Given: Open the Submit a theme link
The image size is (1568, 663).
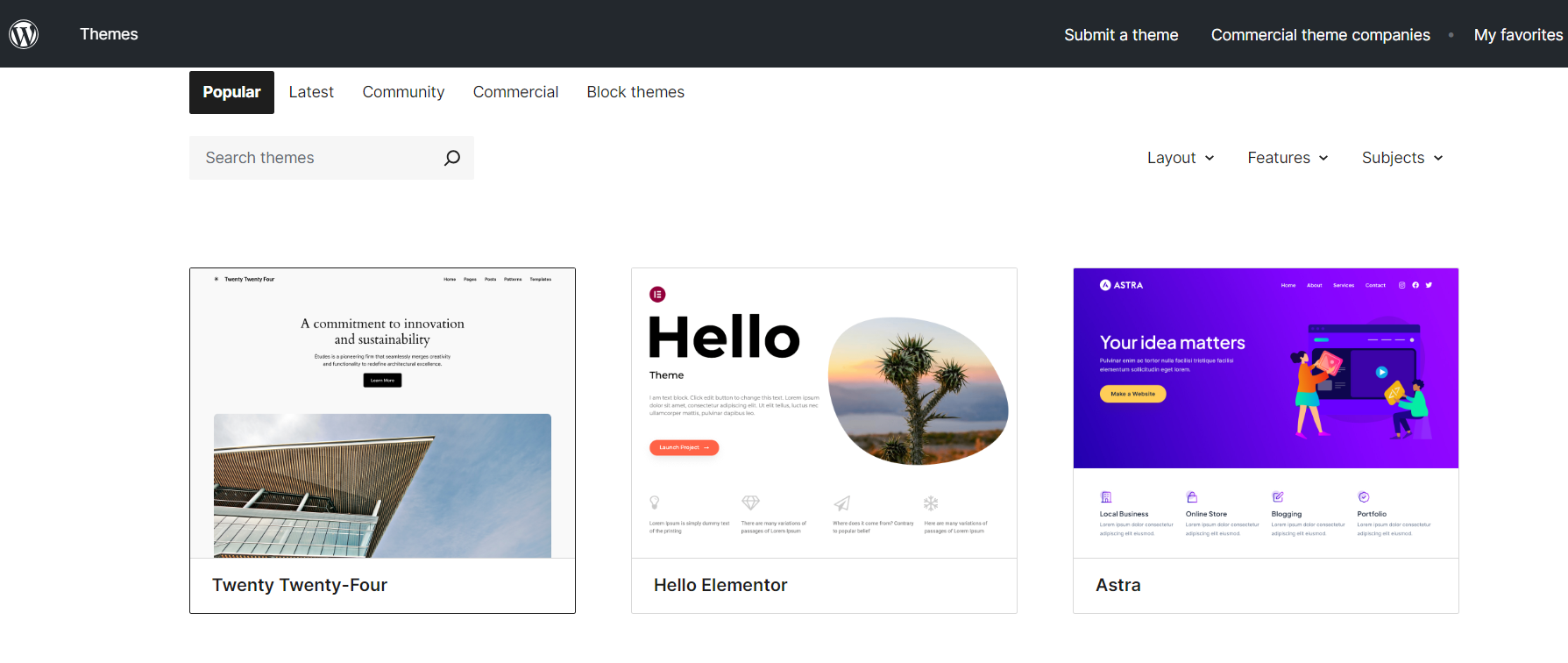Looking at the screenshot, I should (1121, 35).
